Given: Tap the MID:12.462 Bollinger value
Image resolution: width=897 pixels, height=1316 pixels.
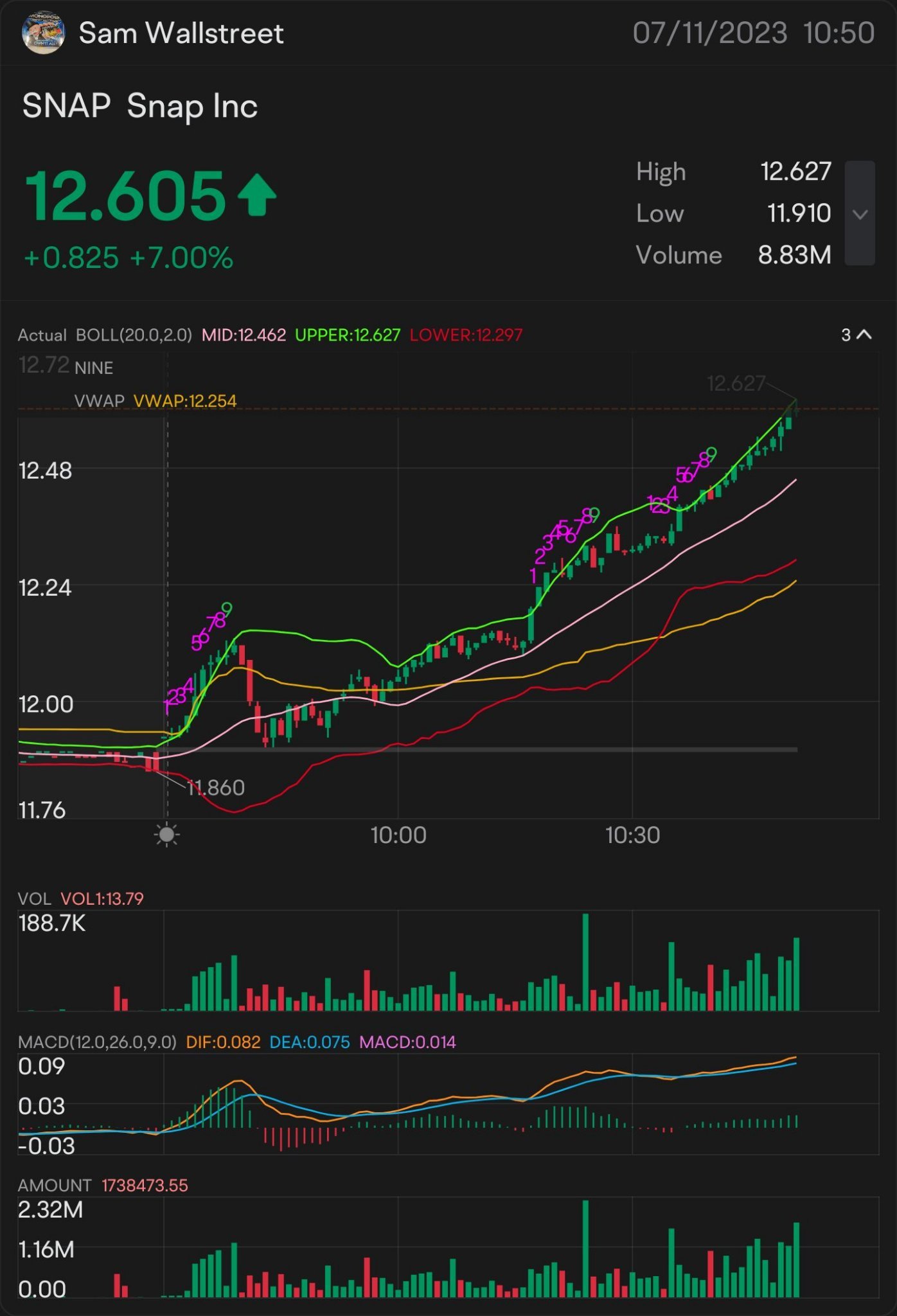Looking at the screenshot, I should (244, 335).
